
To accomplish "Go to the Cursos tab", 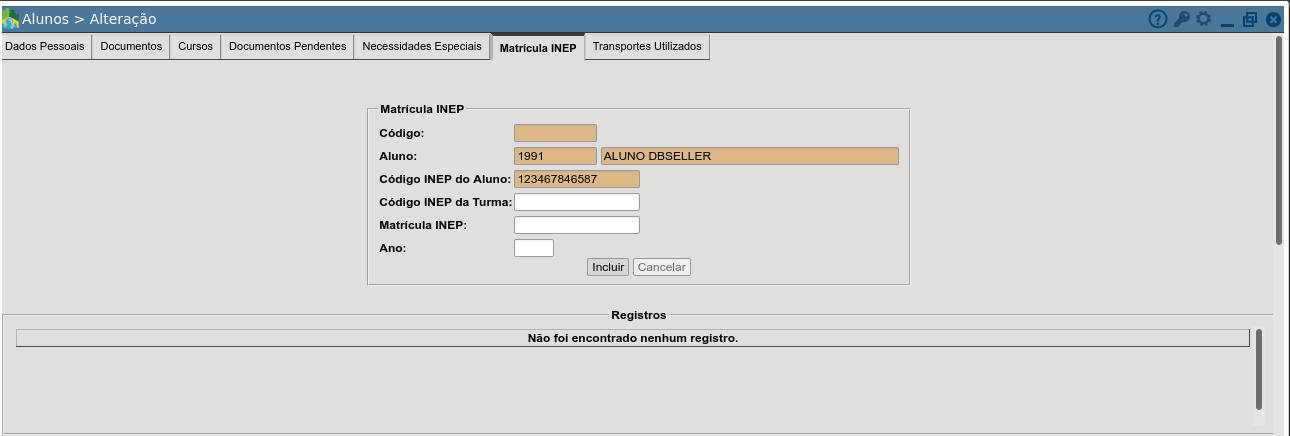I will coord(195,47).
